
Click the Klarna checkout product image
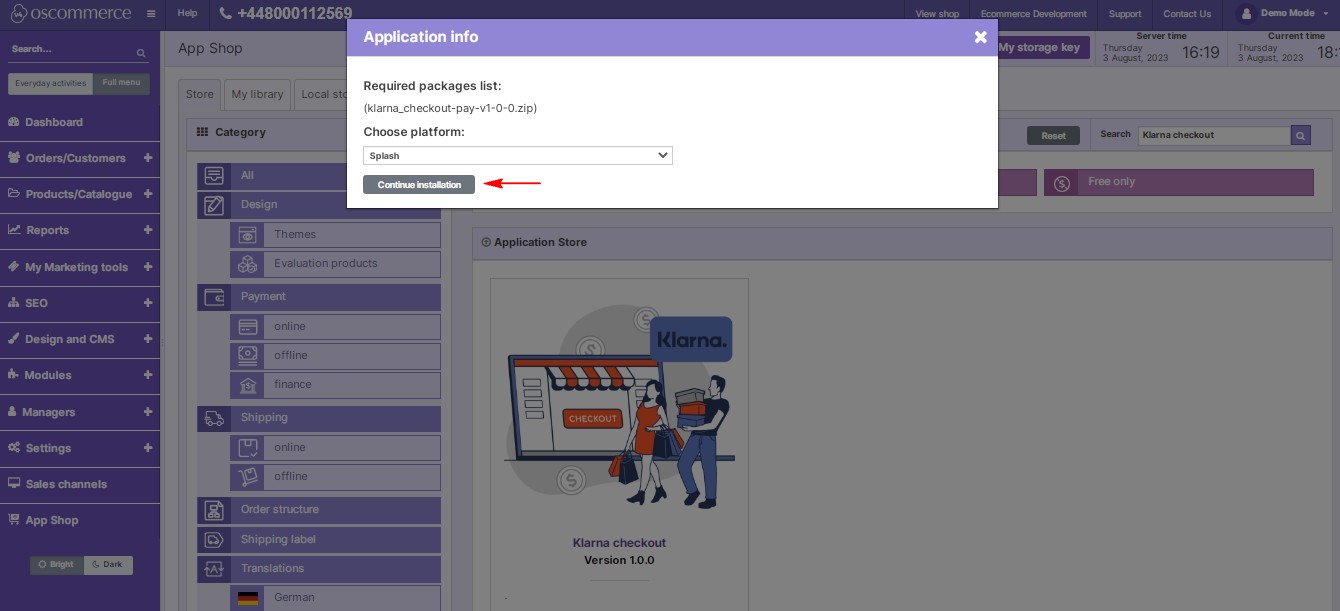(619, 408)
